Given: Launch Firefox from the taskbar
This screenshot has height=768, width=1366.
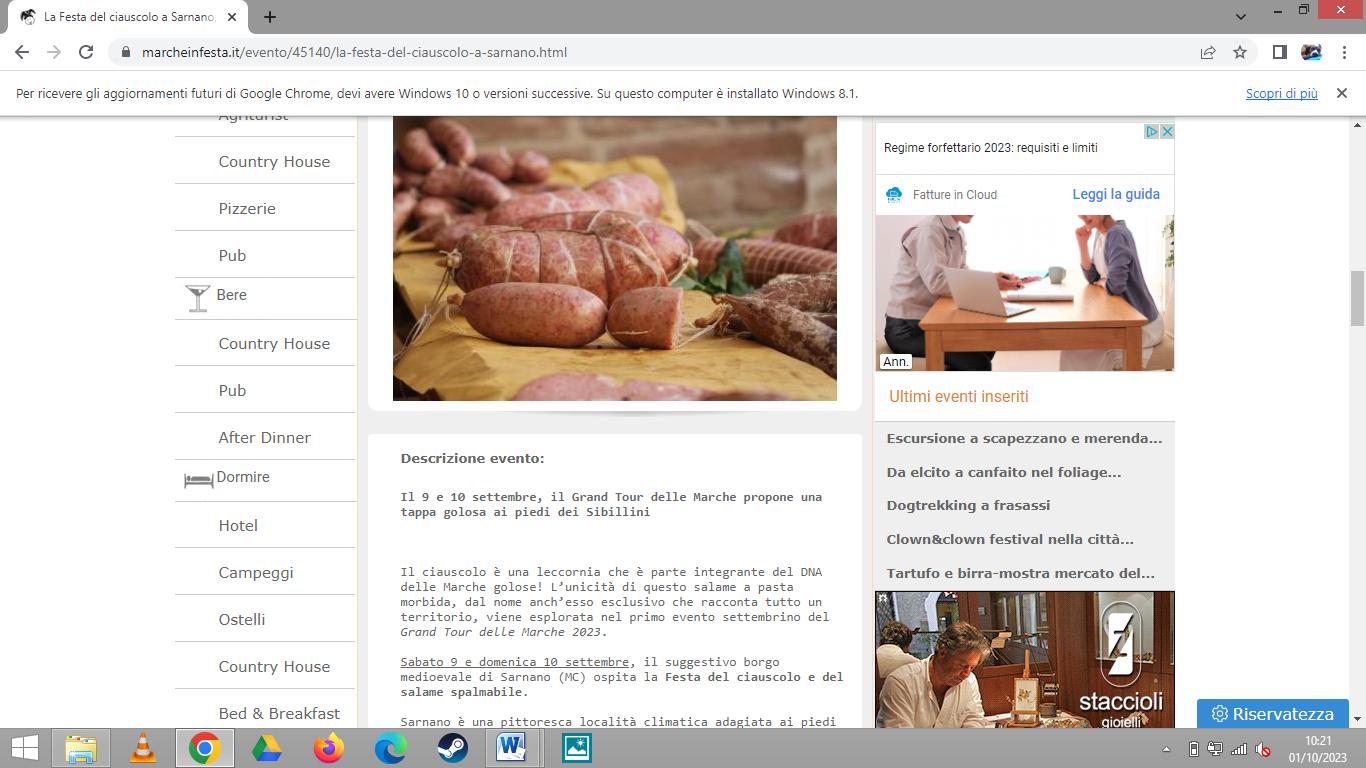Looking at the screenshot, I should [x=329, y=748].
